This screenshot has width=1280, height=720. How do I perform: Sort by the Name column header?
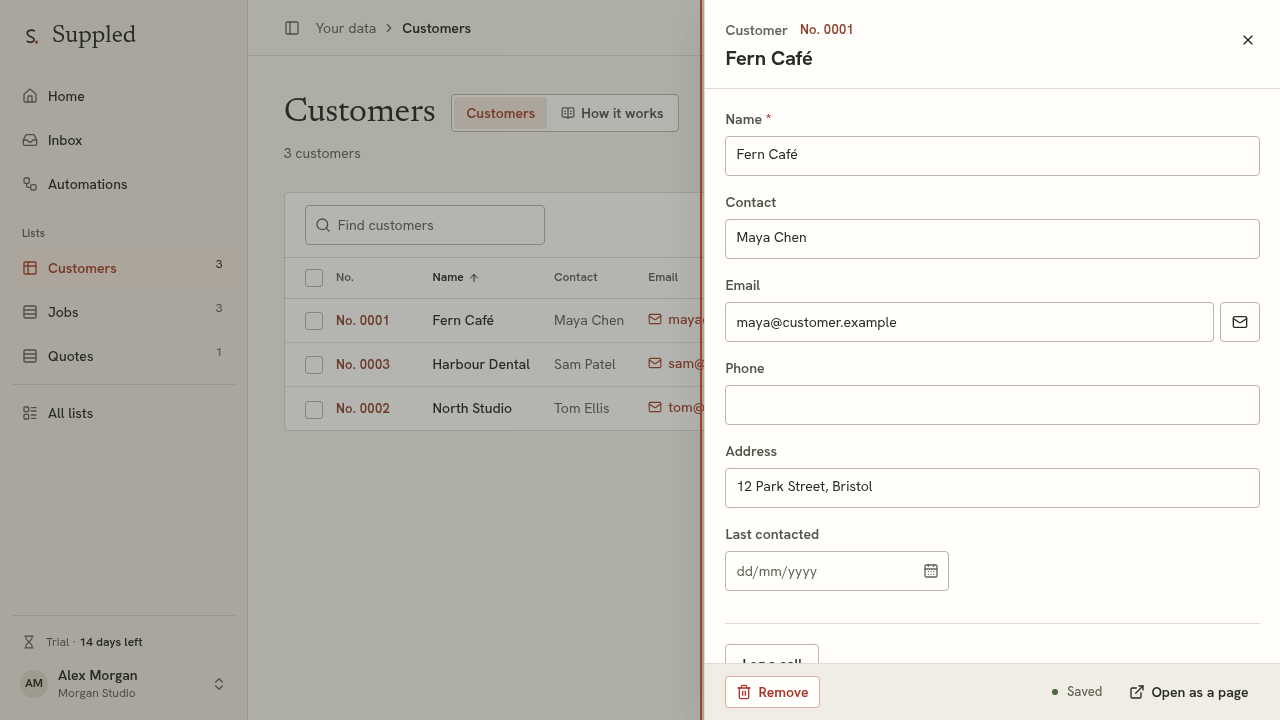455,277
